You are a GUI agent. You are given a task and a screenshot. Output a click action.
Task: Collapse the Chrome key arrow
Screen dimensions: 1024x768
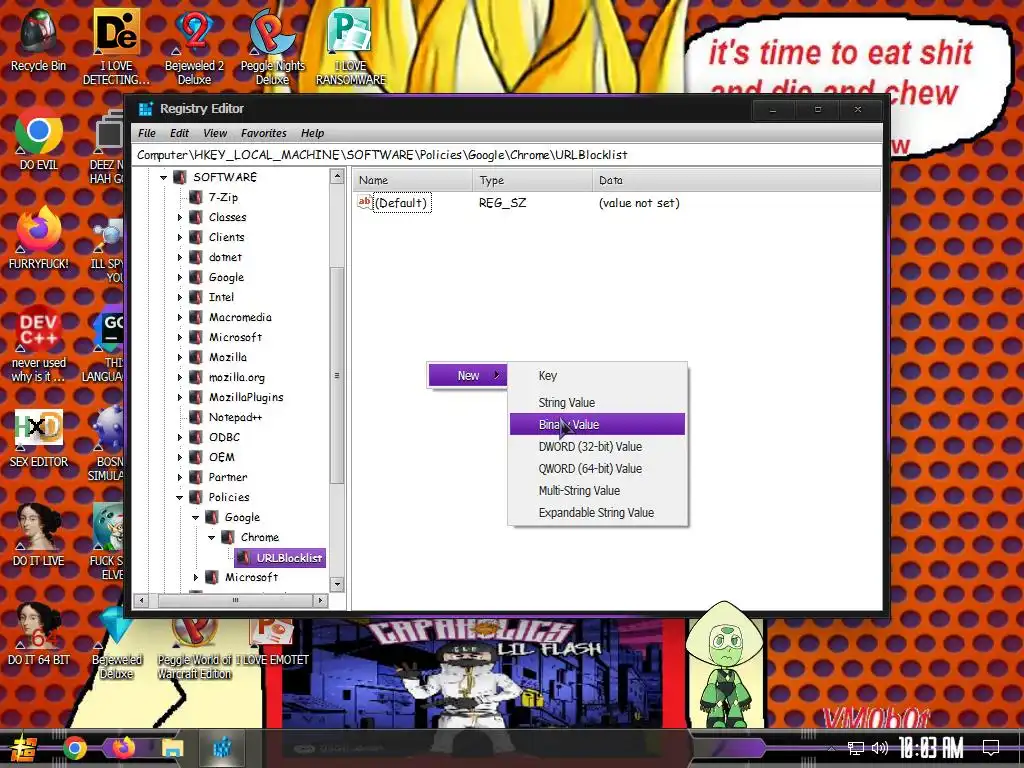click(x=212, y=537)
